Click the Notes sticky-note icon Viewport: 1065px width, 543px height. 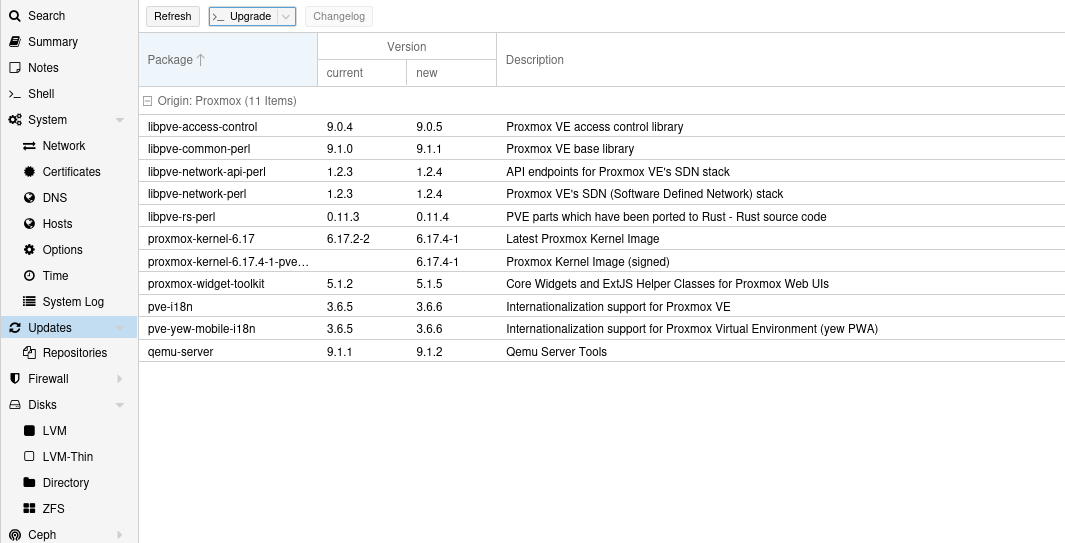(x=15, y=68)
